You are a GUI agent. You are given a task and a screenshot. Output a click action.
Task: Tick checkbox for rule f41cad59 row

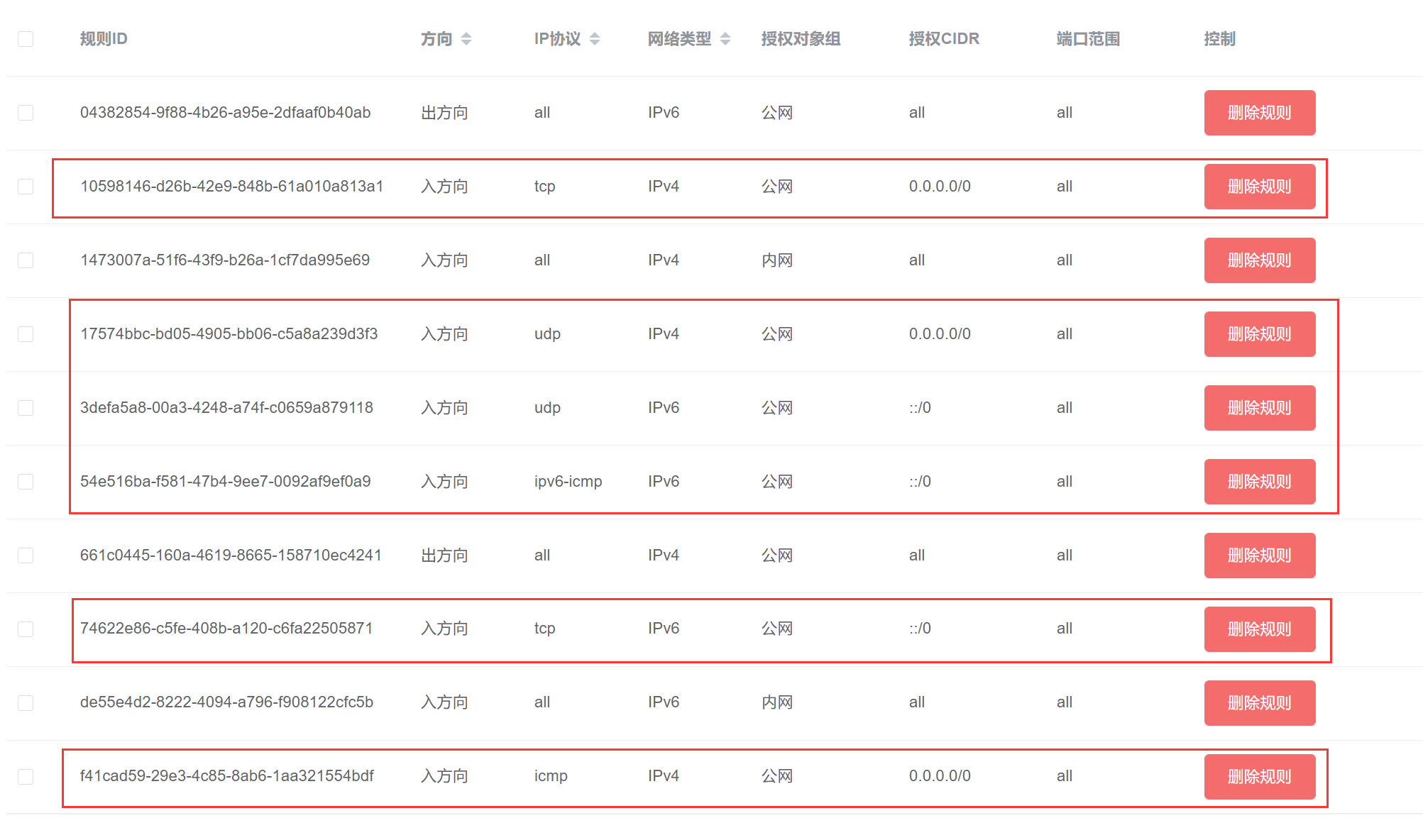click(26, 777)
